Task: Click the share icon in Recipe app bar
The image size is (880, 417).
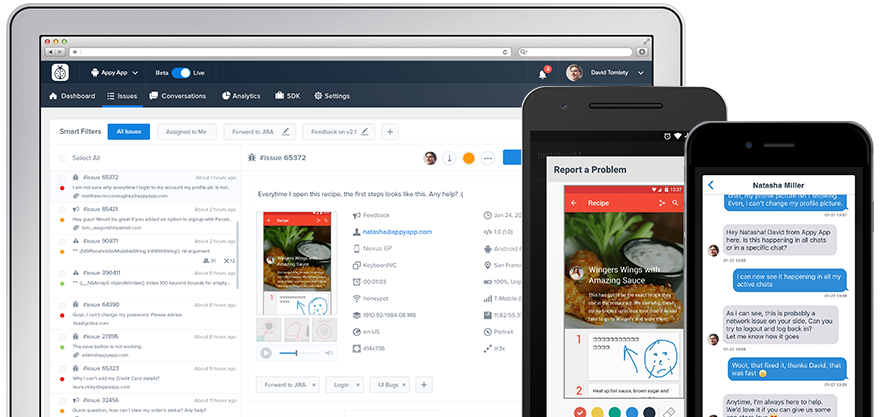Action: click(661, 202)
